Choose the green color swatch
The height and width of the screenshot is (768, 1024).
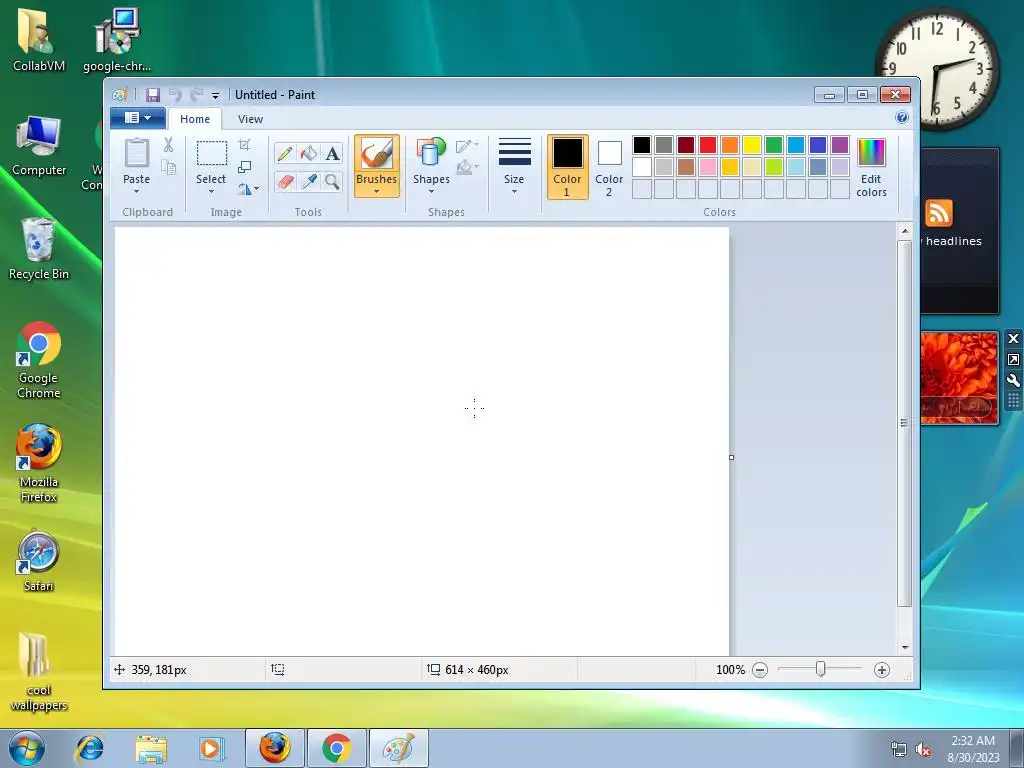[774, 145]
